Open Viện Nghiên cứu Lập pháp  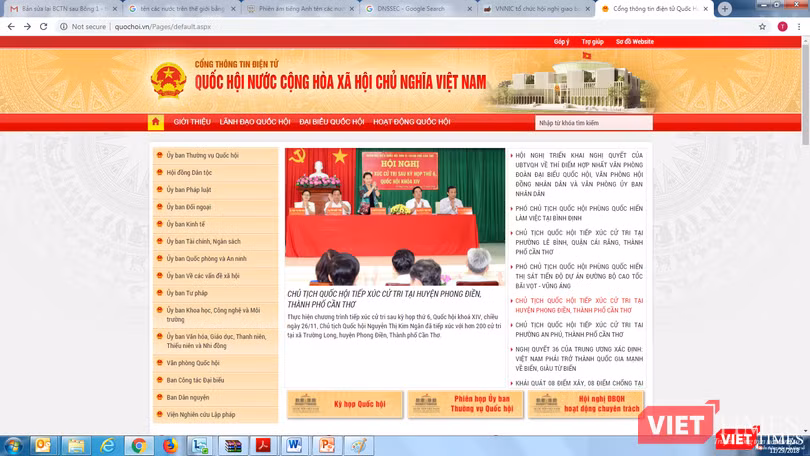(x=200, y=415)
